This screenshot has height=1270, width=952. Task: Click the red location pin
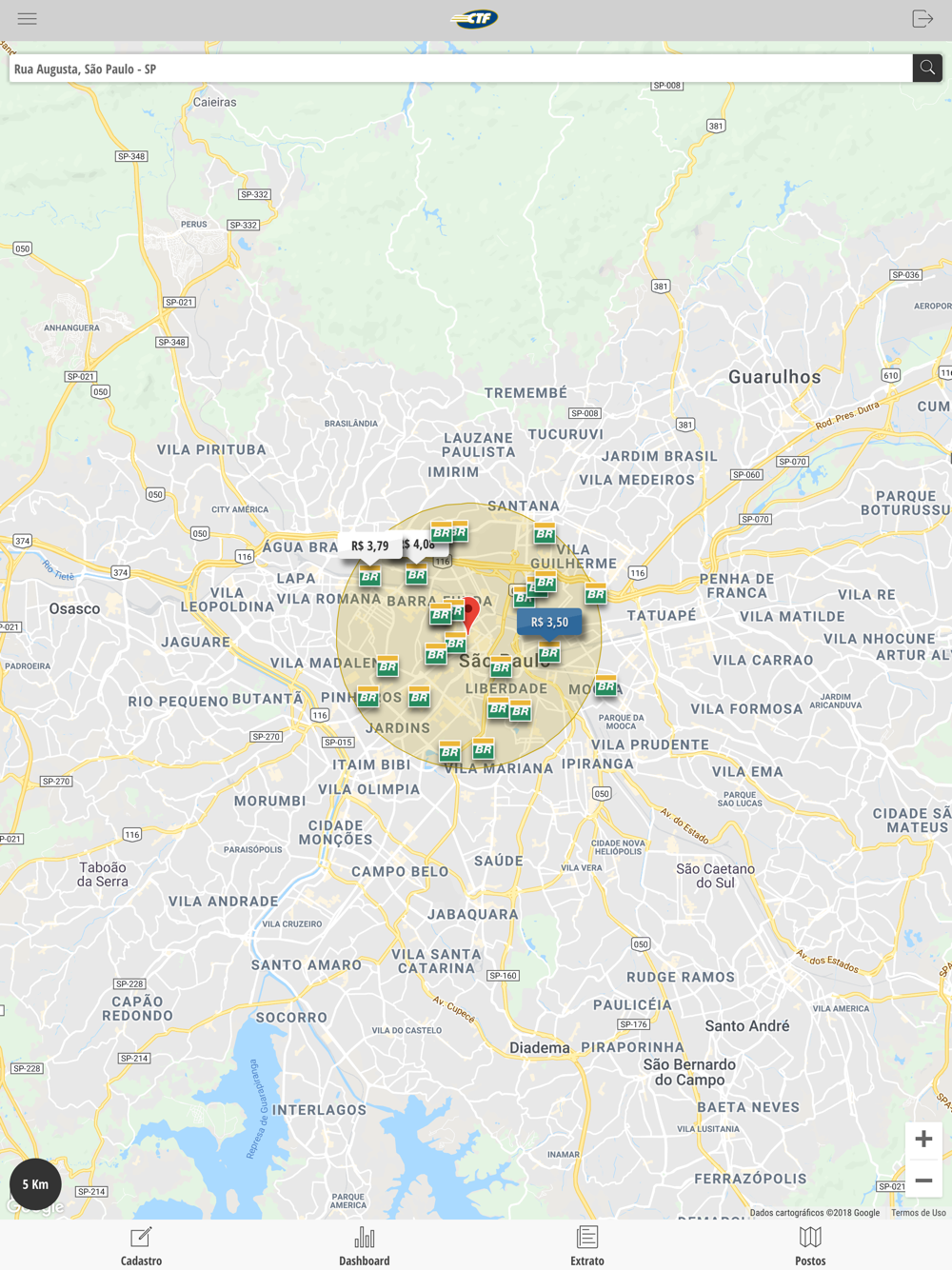click(x=468, y=614)
